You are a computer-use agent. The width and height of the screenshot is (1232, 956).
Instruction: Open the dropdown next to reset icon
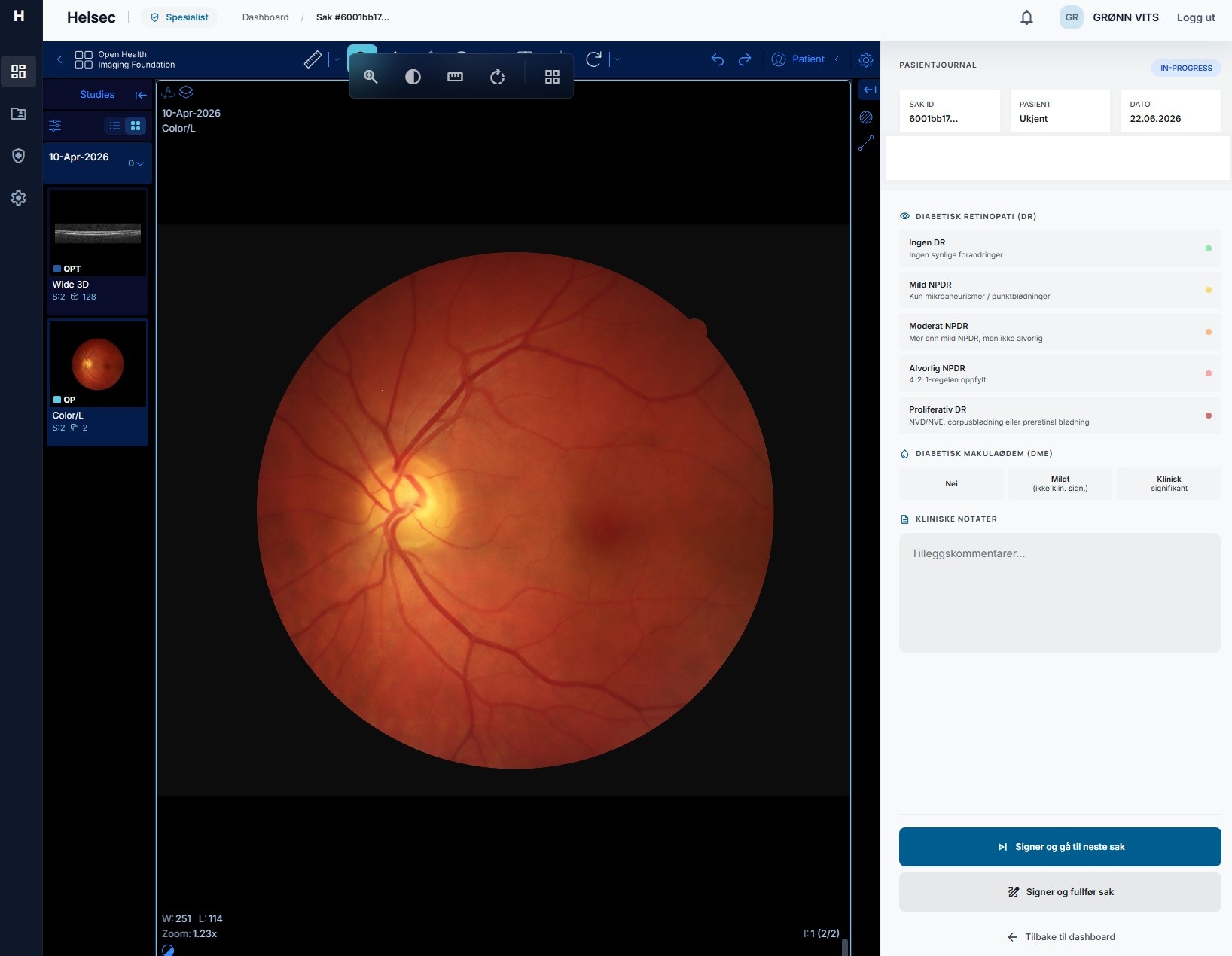[618, 59]
